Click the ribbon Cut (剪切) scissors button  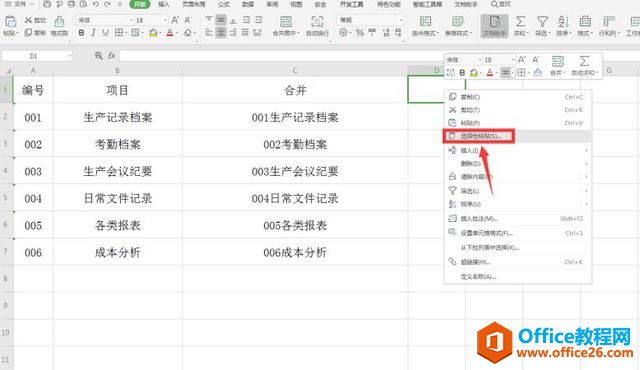coord(35,20)
